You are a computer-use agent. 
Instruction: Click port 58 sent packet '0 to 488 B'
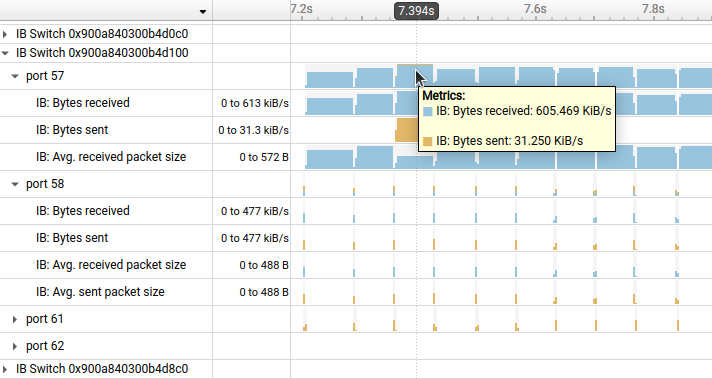pyautogui.click(x=264, y=292)
